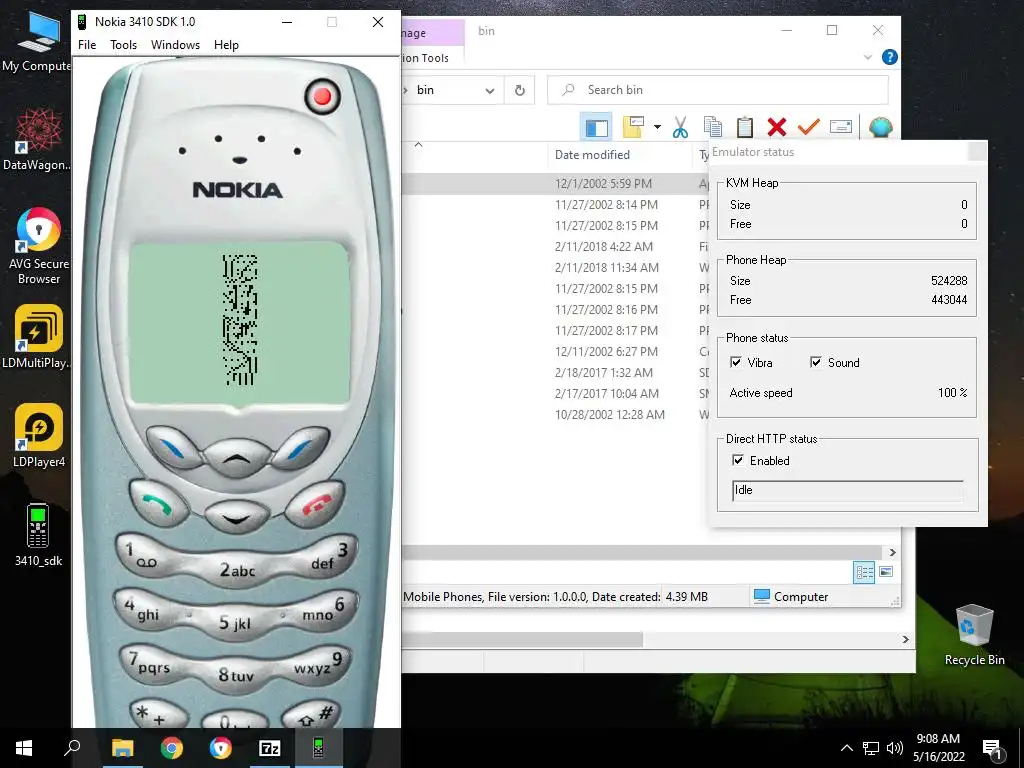Click Computer in Explorer status bar
This screenshot has width=1024, height=768.
[791, 596]
